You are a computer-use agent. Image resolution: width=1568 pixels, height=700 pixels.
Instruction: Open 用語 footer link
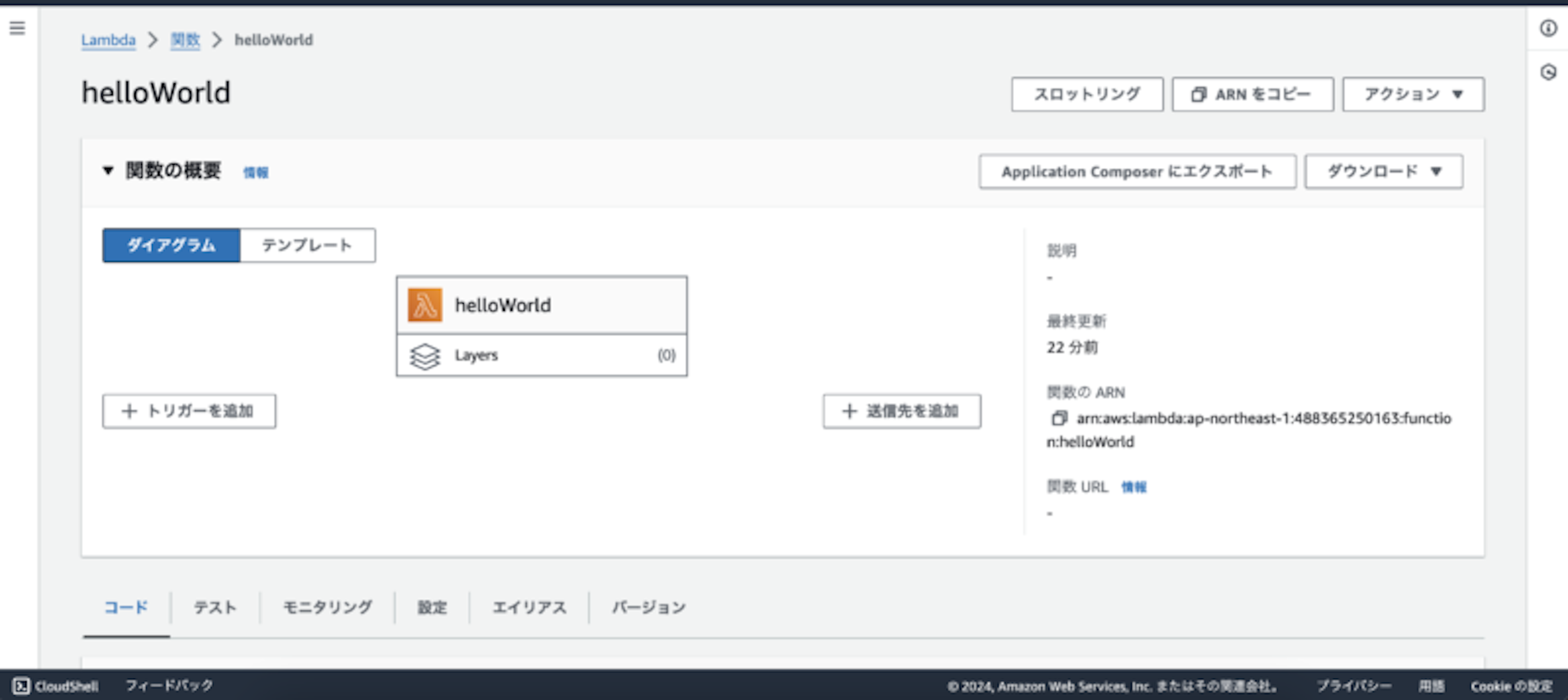point(1431,686)
